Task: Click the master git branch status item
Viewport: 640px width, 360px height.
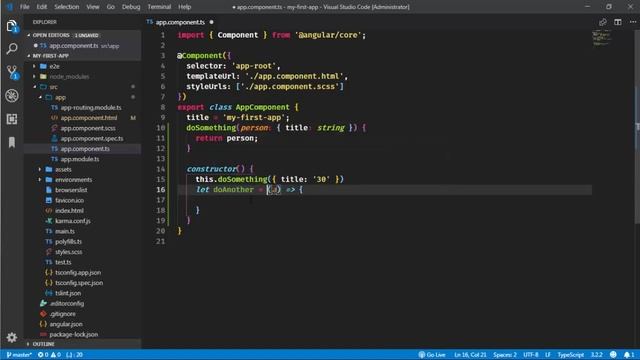Action: (19, 355)
